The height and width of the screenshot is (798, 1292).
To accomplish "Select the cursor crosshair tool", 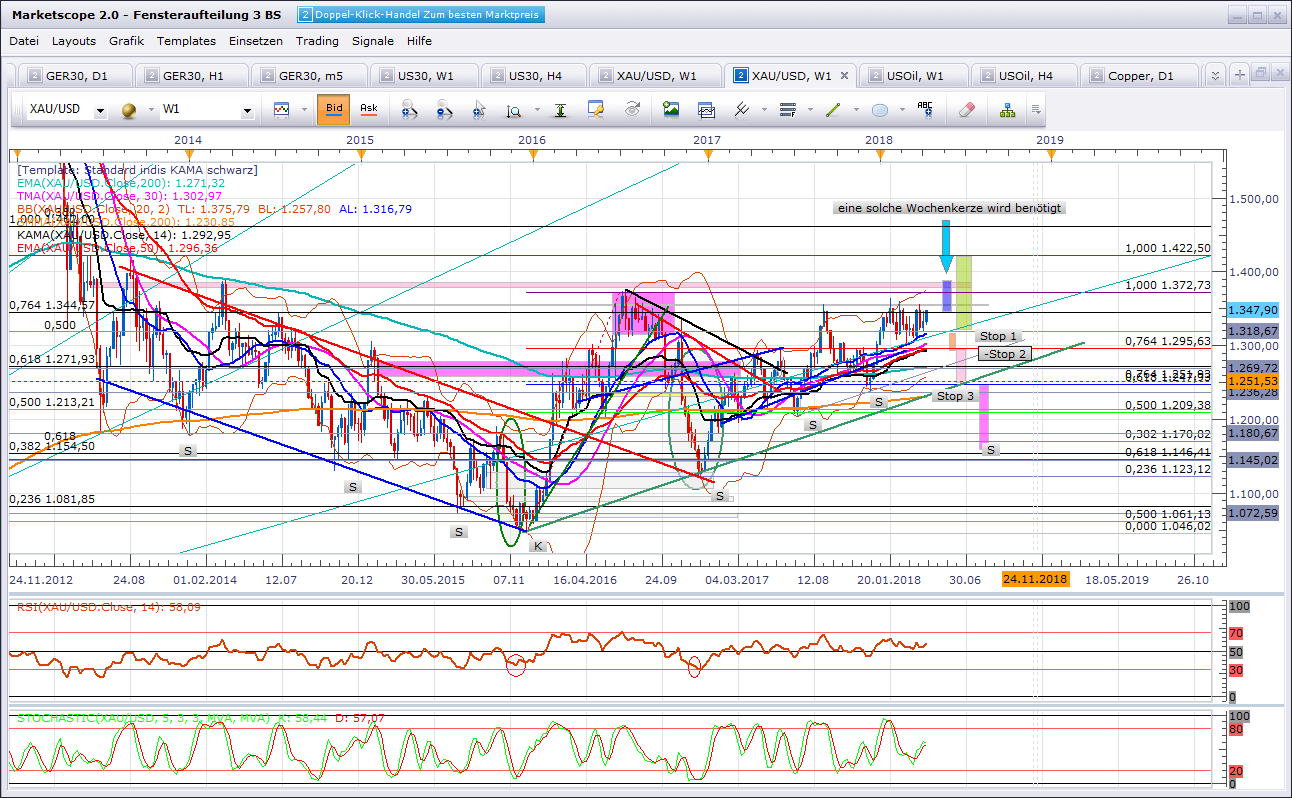I will point(479,110).
